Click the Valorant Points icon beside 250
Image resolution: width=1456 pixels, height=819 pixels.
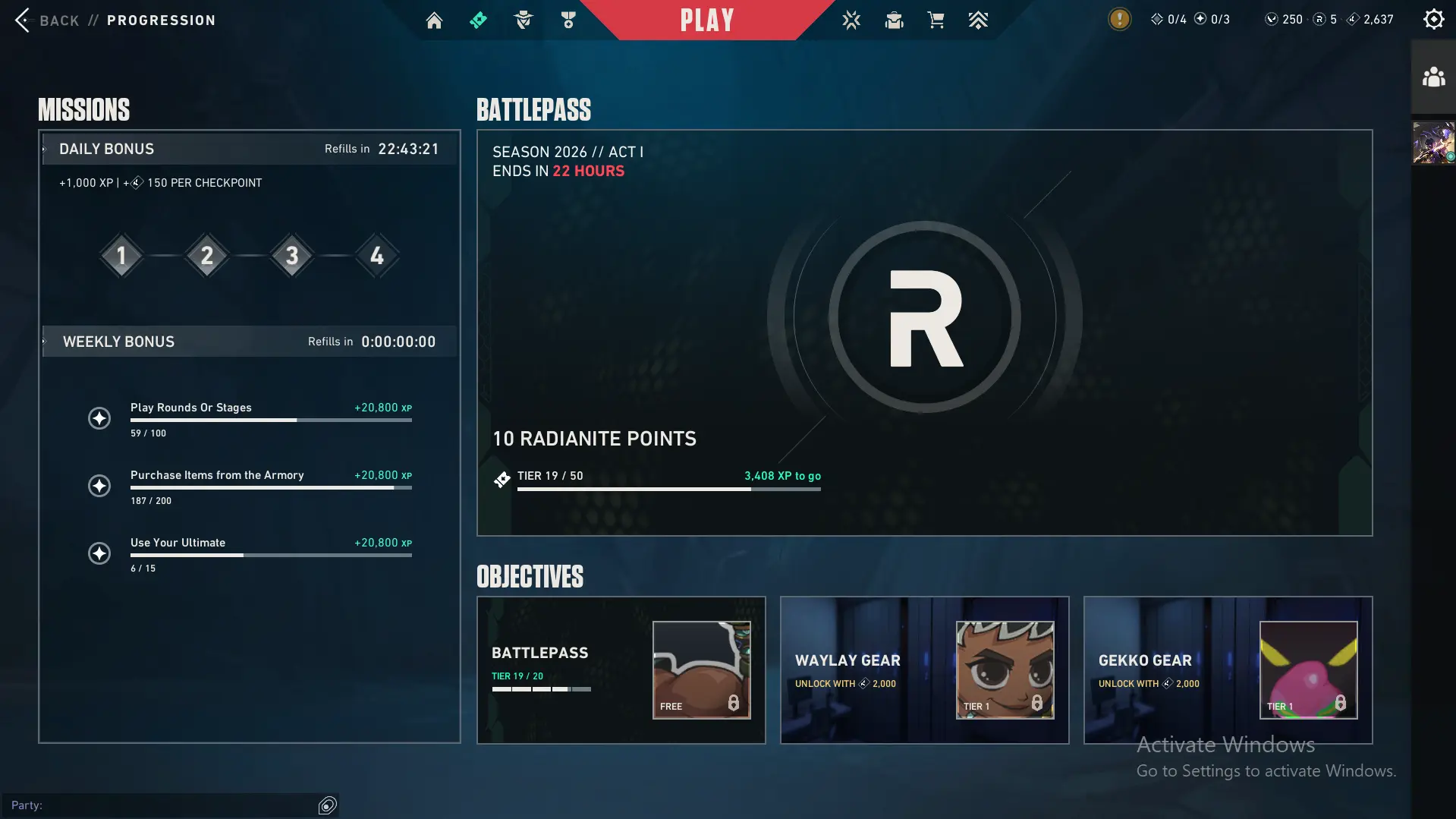[1272, 19]
